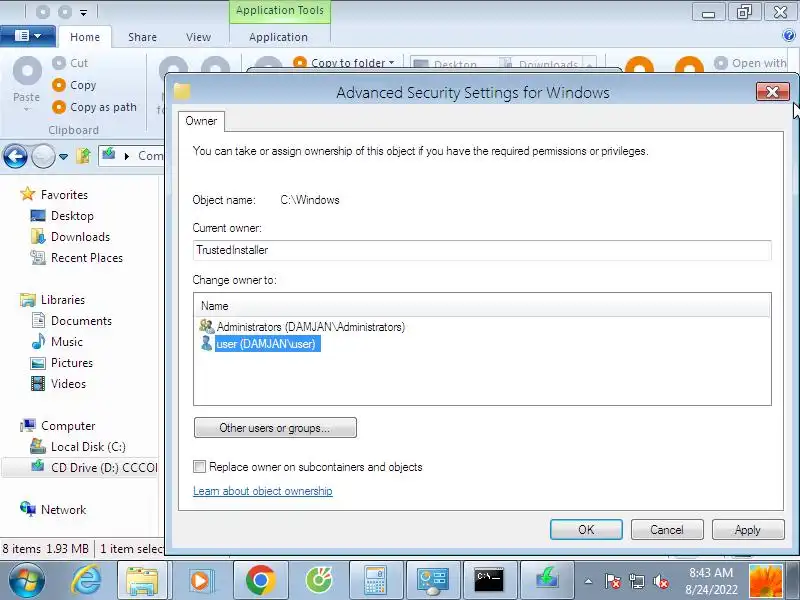
Task: Open the blue File menu button
Action: pos(28,36)
